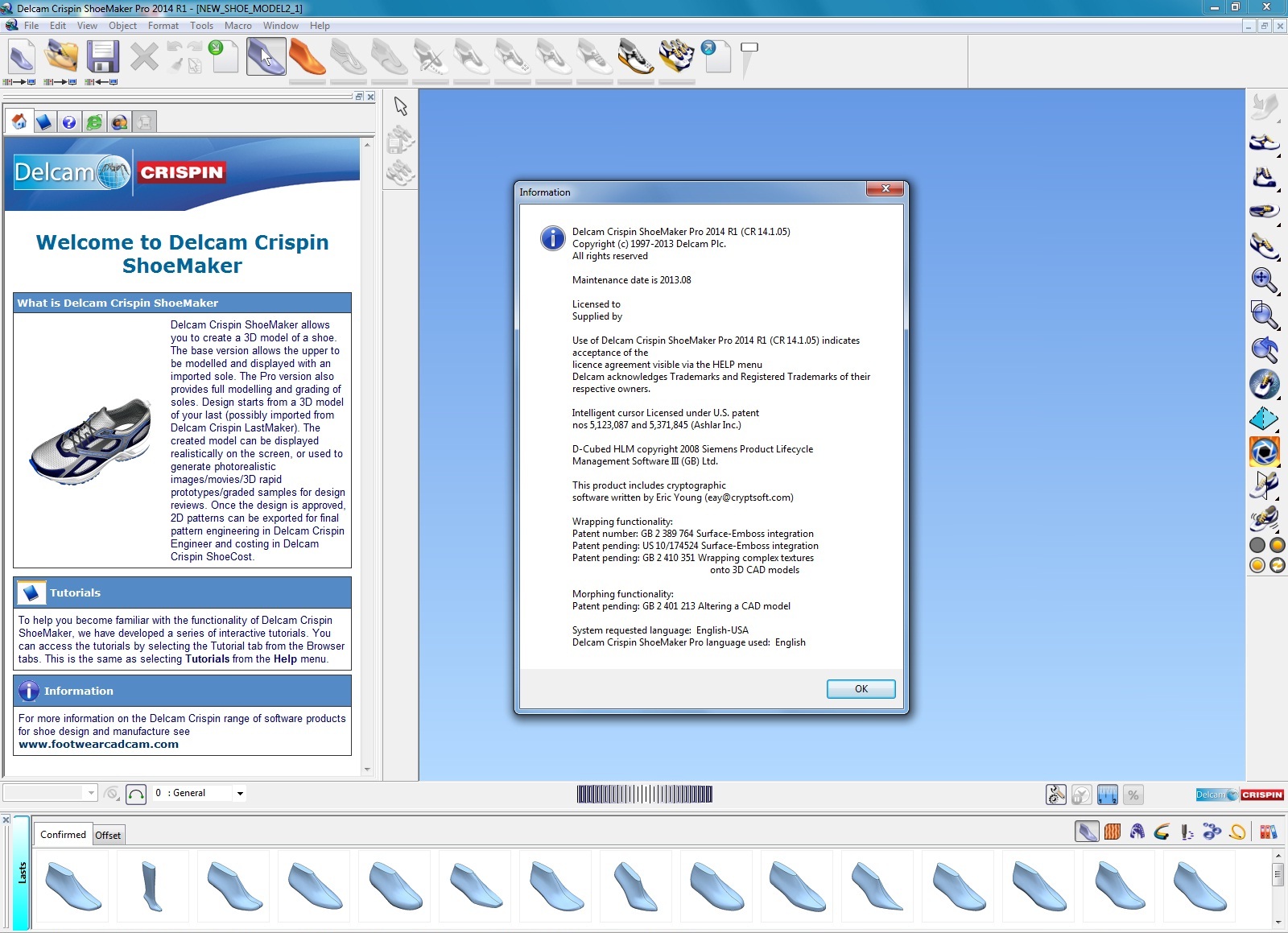
Task: Open the www.footwearcadcam.com link
Action: coord(98,745)
